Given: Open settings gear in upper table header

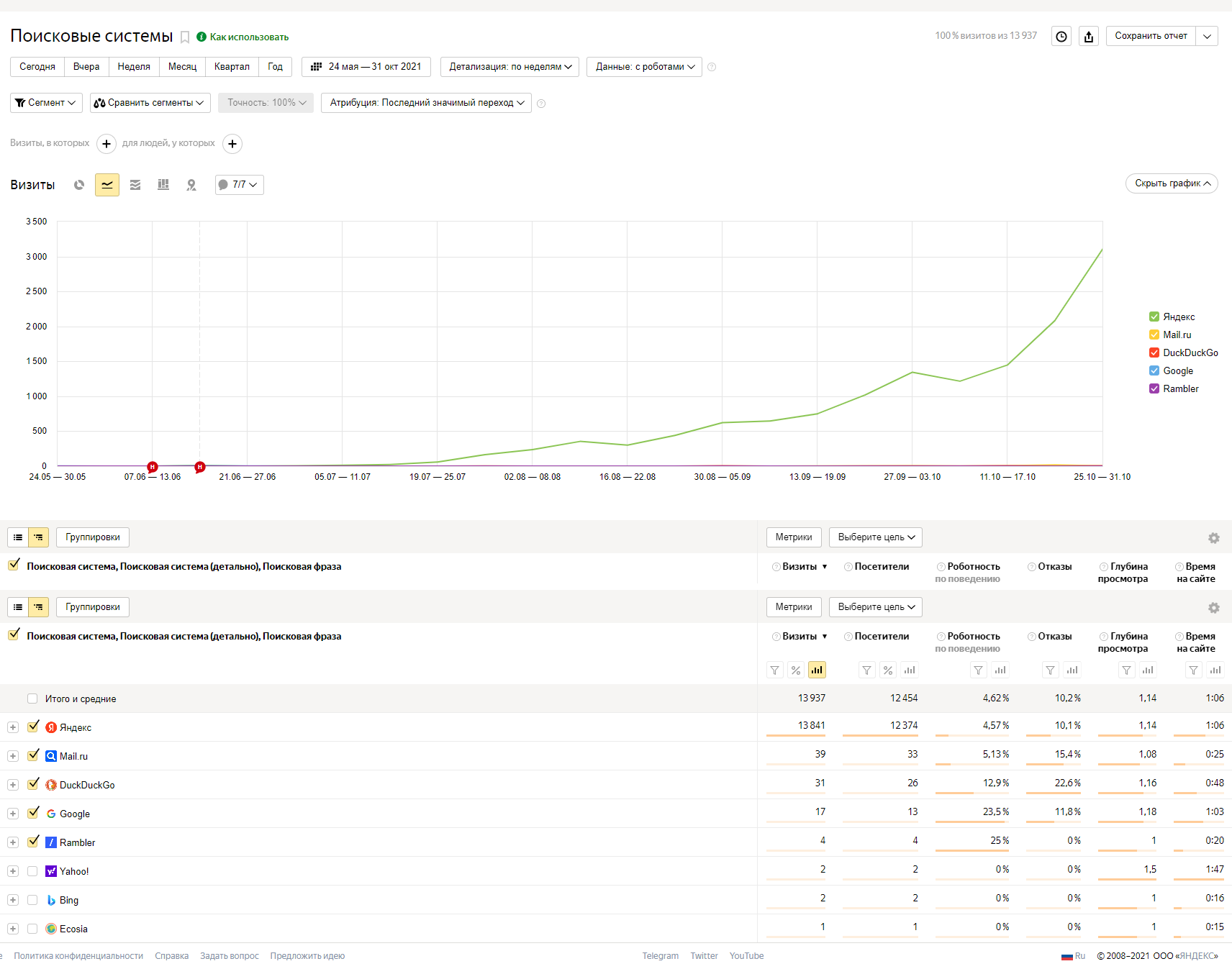Looking at the screenshot, I should [1214, 538].
